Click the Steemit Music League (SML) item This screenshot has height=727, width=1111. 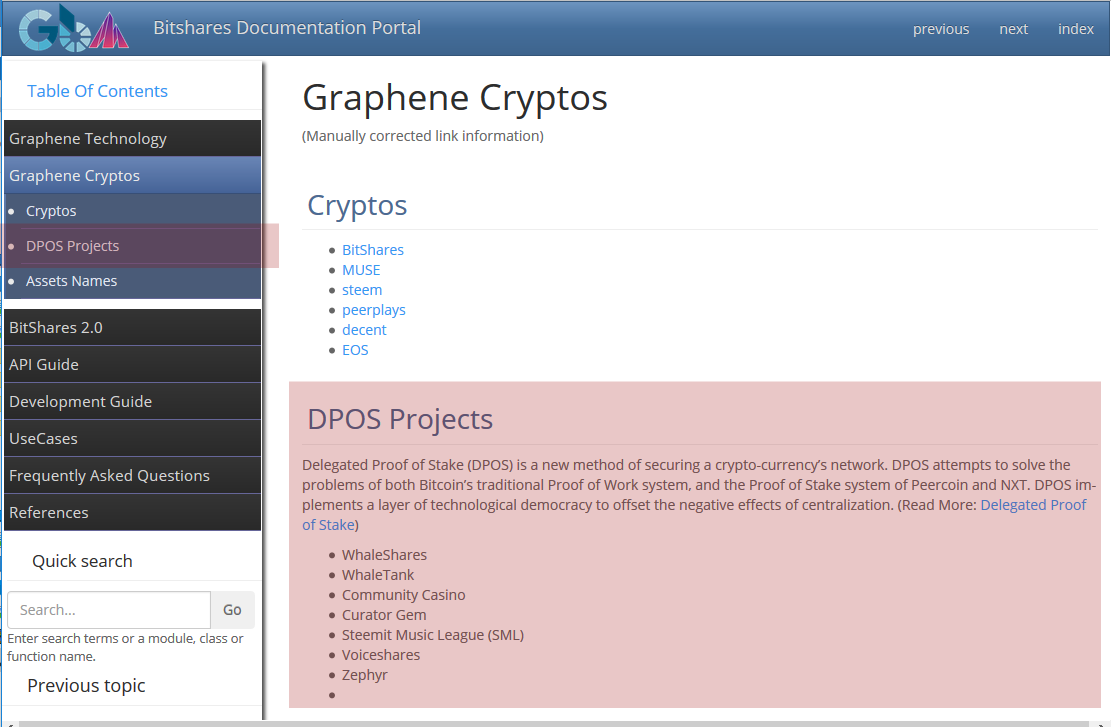click(x=433, y=635)
